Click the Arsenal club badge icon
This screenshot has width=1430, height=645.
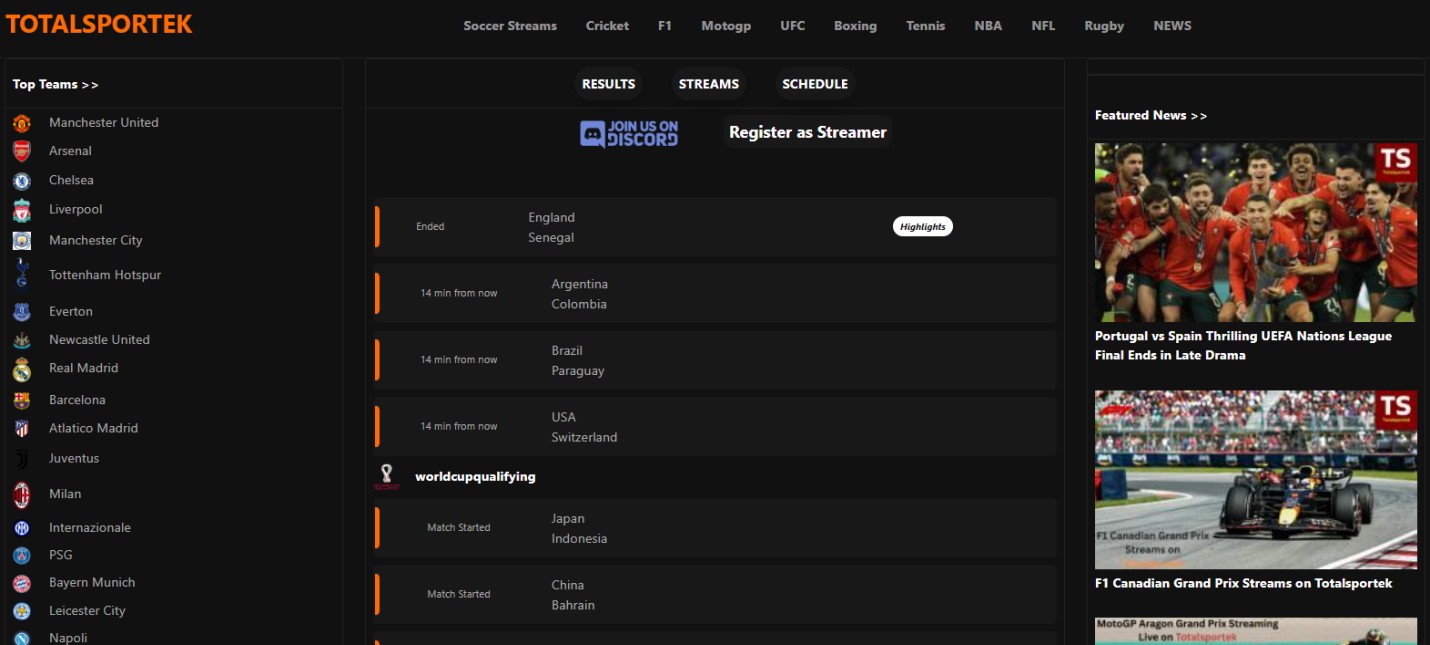(x=22, y=151)
